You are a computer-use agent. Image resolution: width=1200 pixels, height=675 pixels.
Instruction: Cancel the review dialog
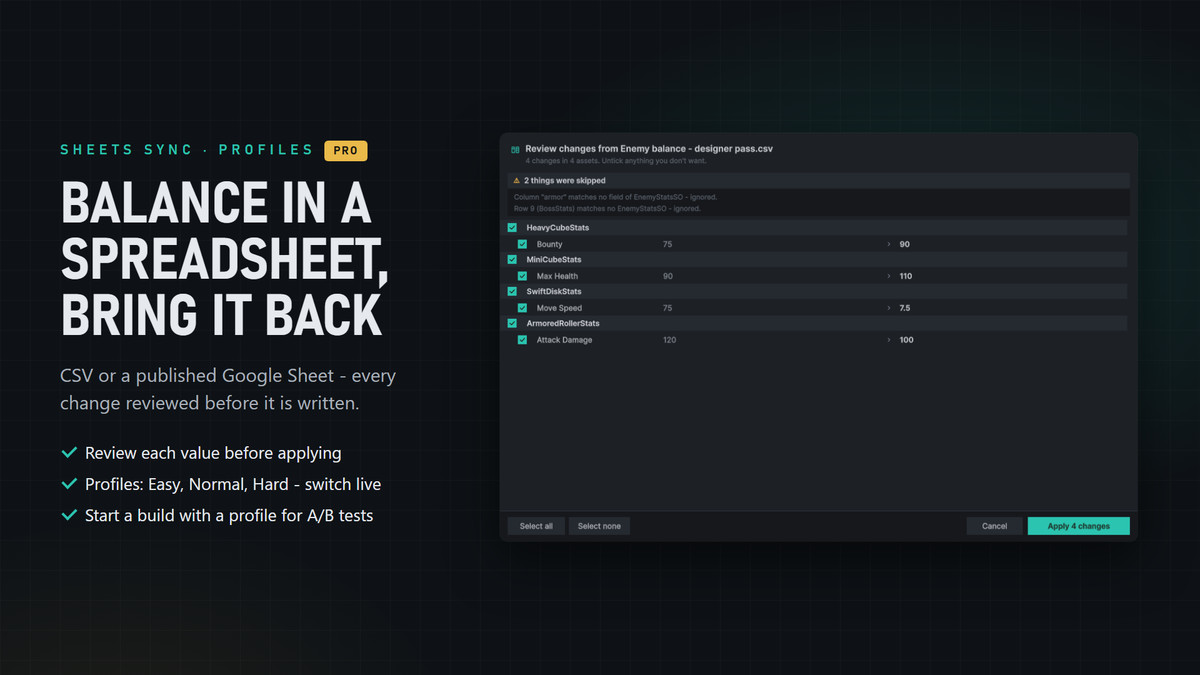point(994,526)
